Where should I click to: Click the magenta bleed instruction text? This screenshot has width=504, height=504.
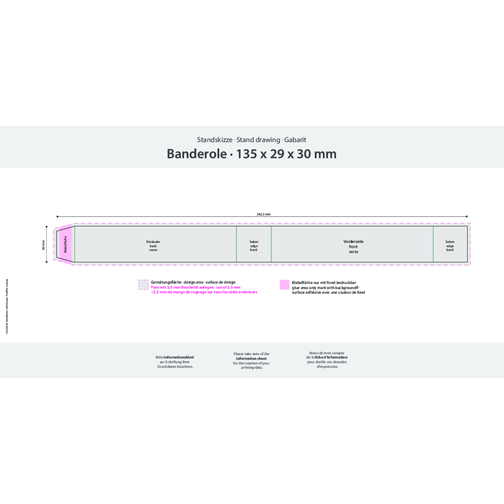point(204,289)
